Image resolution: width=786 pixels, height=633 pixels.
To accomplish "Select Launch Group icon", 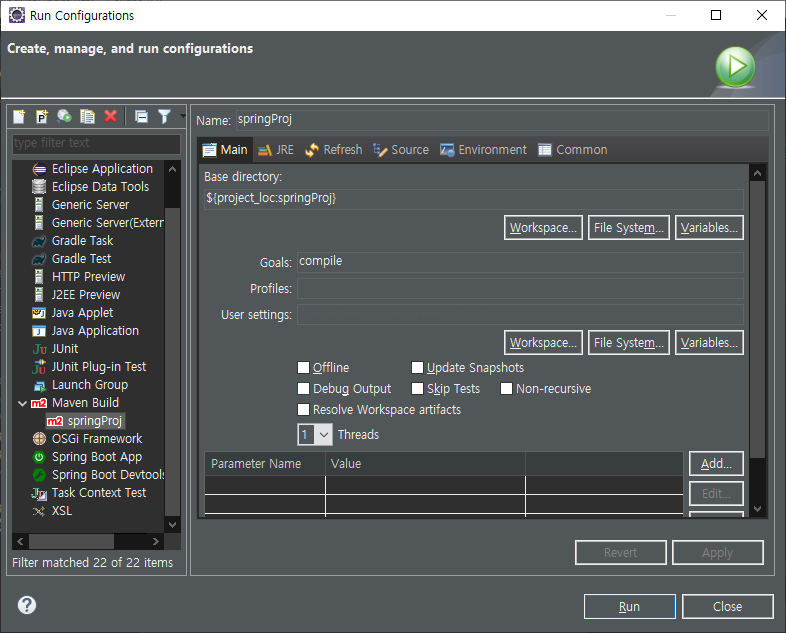I will coord(40,385).
